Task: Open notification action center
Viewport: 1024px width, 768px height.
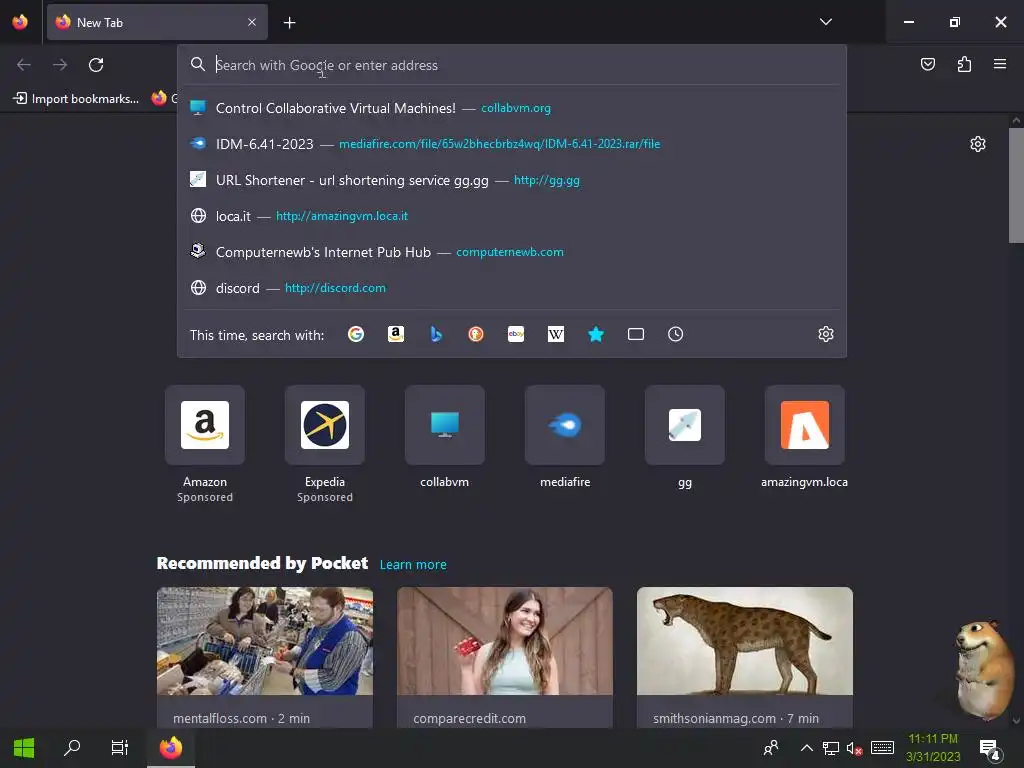Action: 989,750
